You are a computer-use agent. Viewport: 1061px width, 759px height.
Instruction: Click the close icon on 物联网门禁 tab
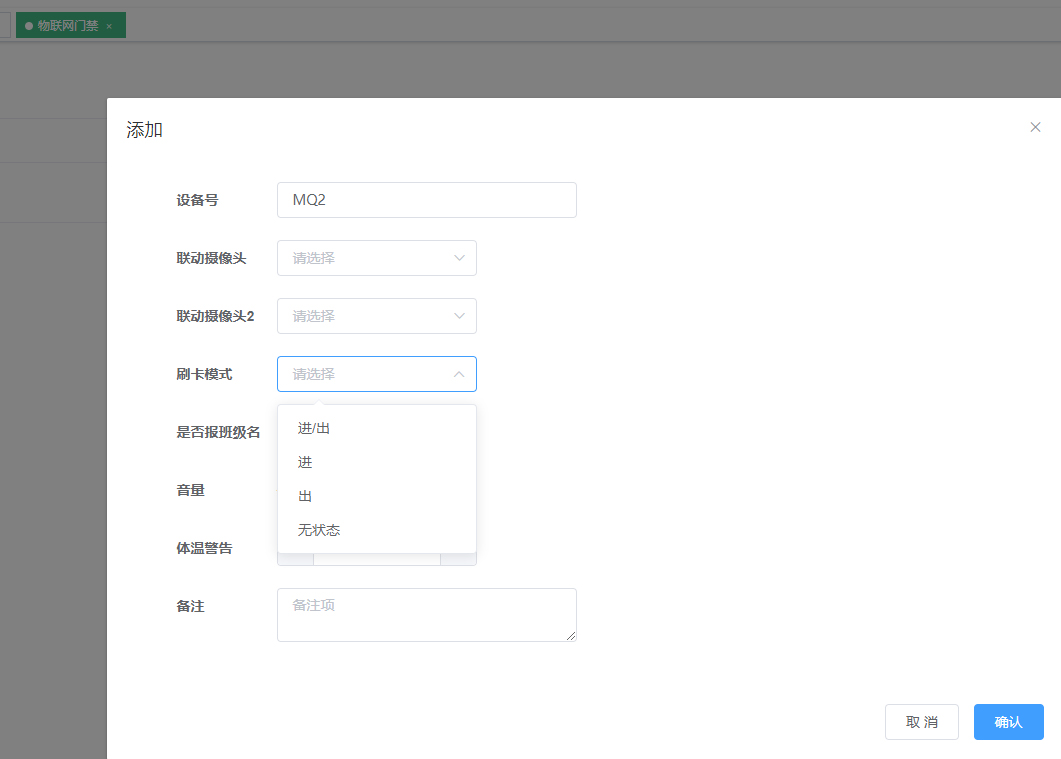coord(110,25)
